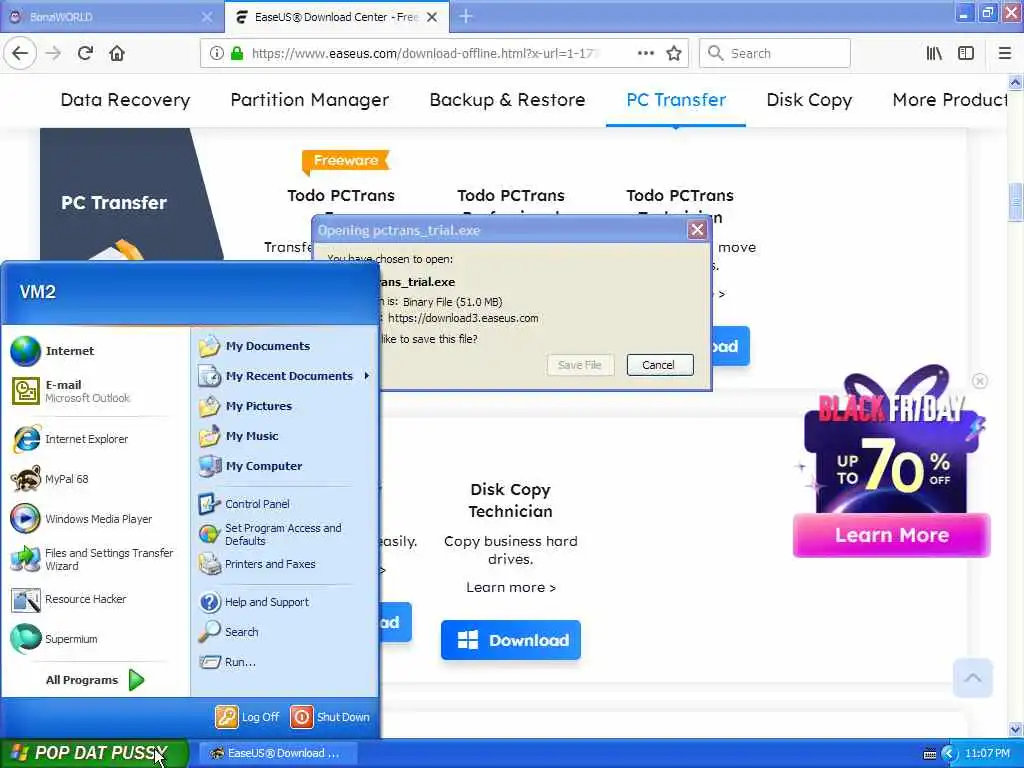
Task: Launch Internet from Start menu
Action: point(97,351)
